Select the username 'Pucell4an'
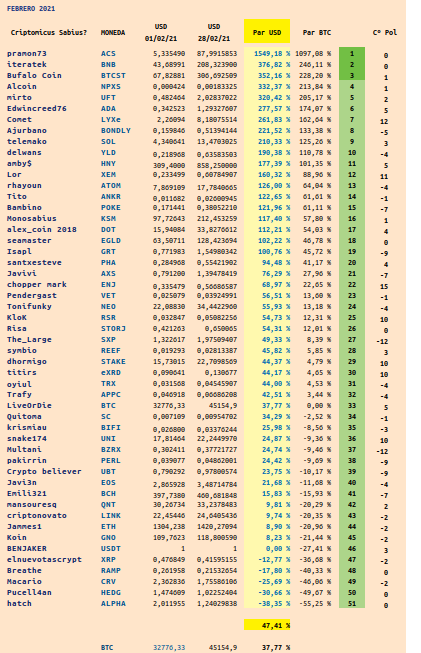This screenshot has height=653, width=421. 29,592
